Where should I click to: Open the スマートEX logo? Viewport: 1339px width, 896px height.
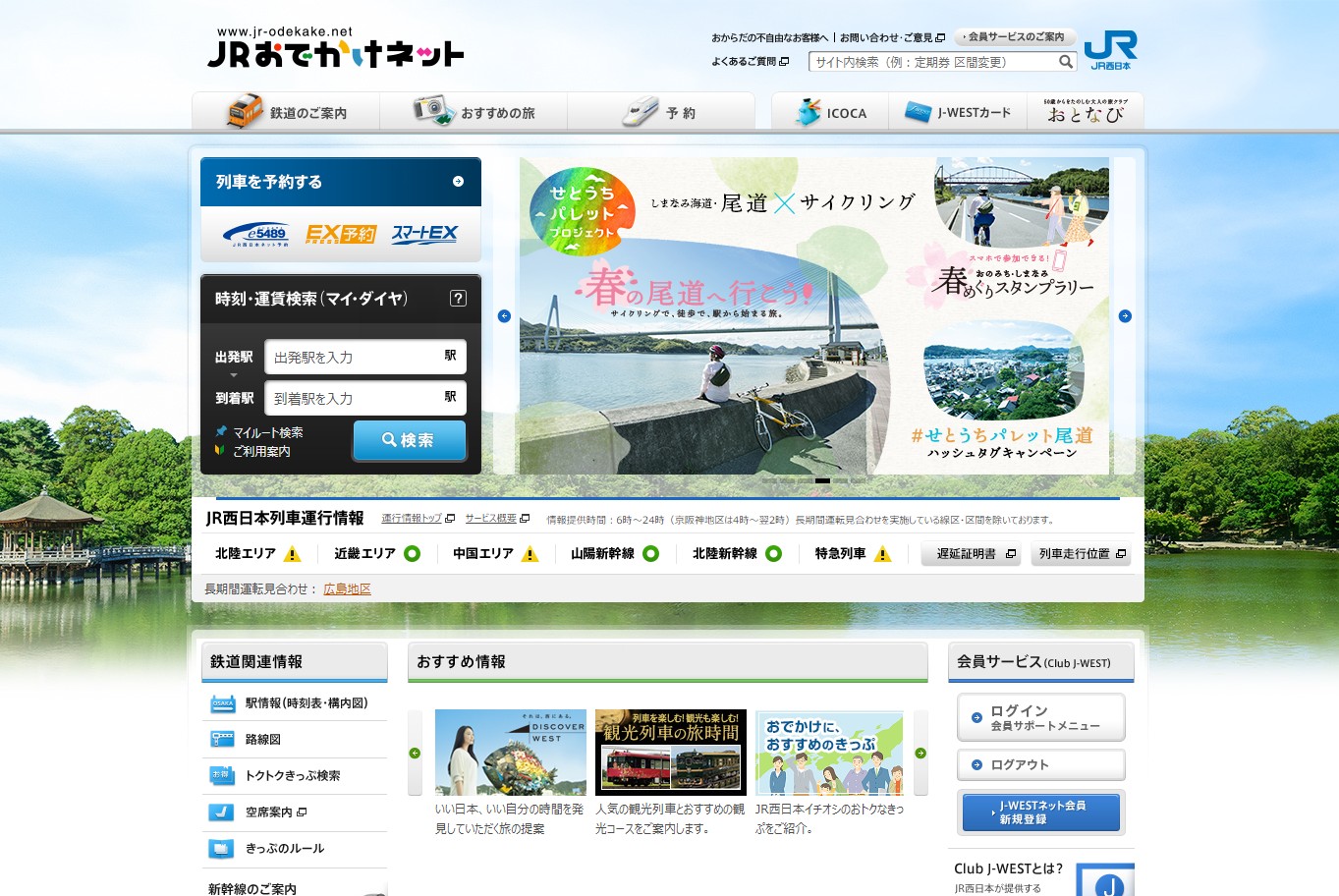tap(424, 234)
